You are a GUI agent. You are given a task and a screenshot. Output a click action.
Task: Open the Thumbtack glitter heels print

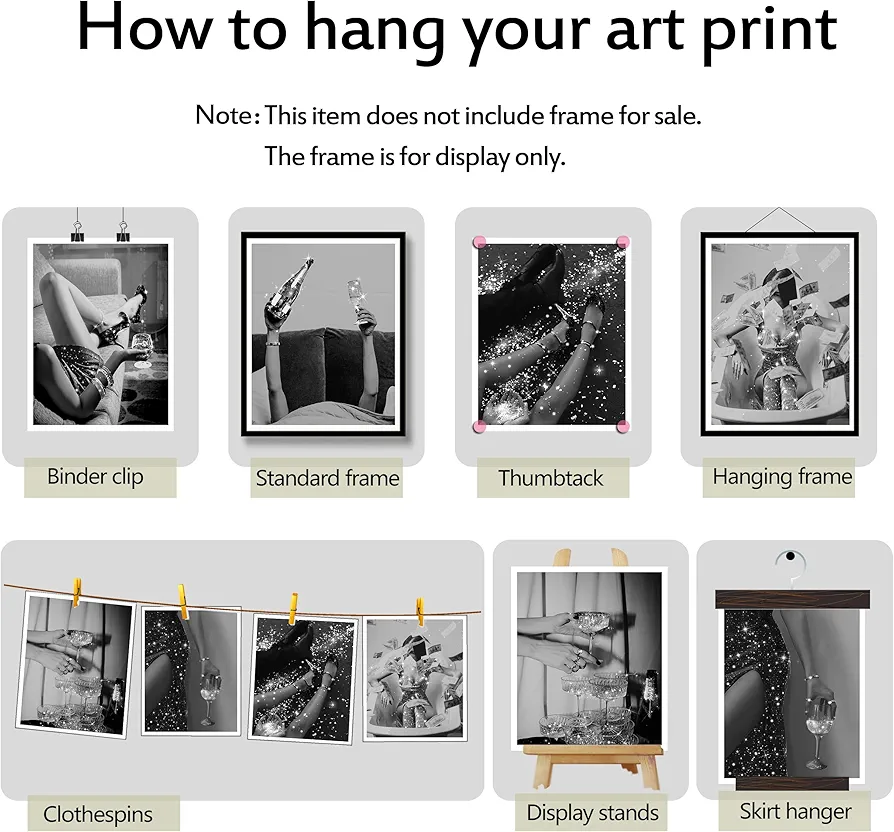pos(551,334)
